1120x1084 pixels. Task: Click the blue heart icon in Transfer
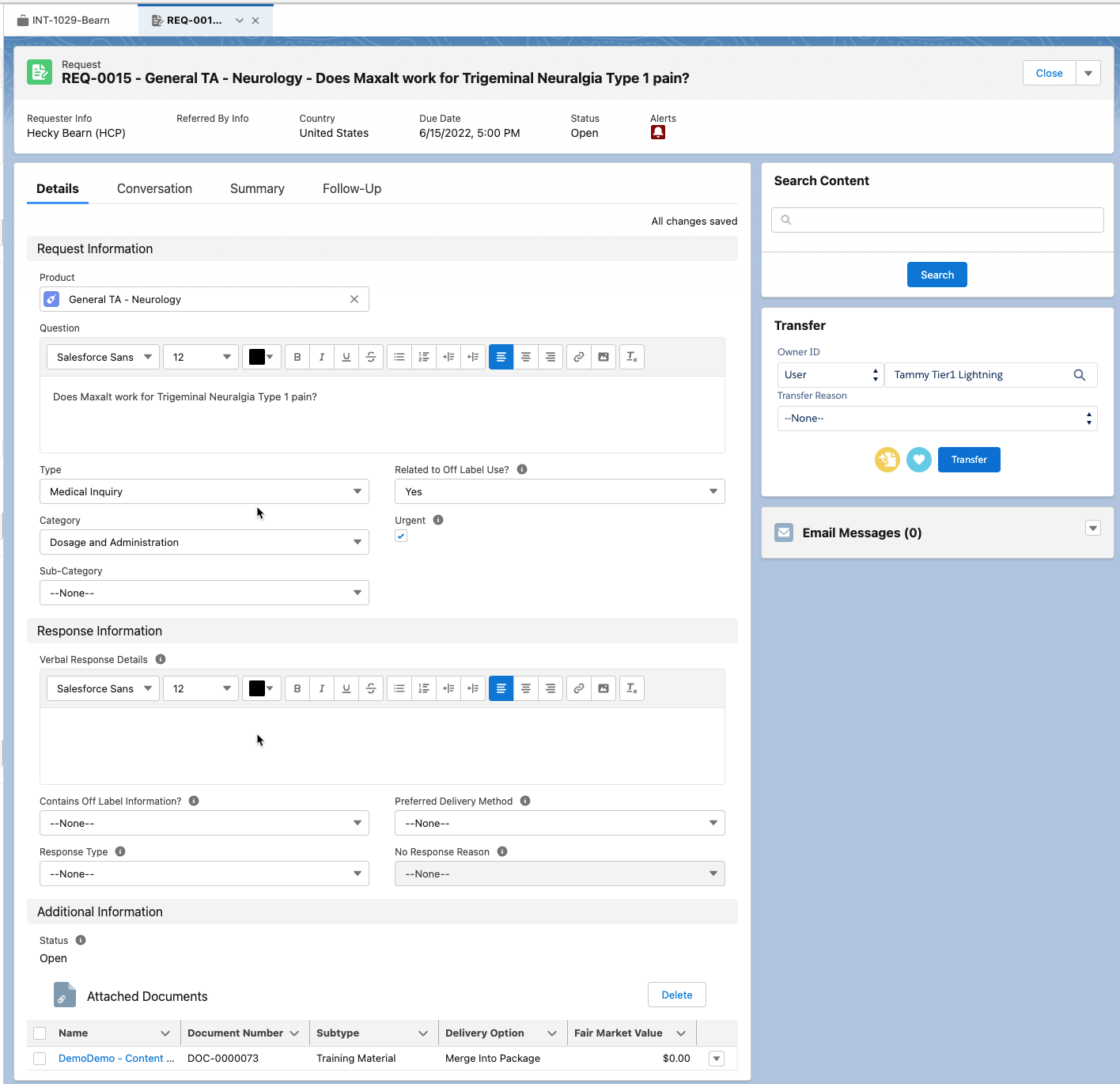(x=918, y=460)
